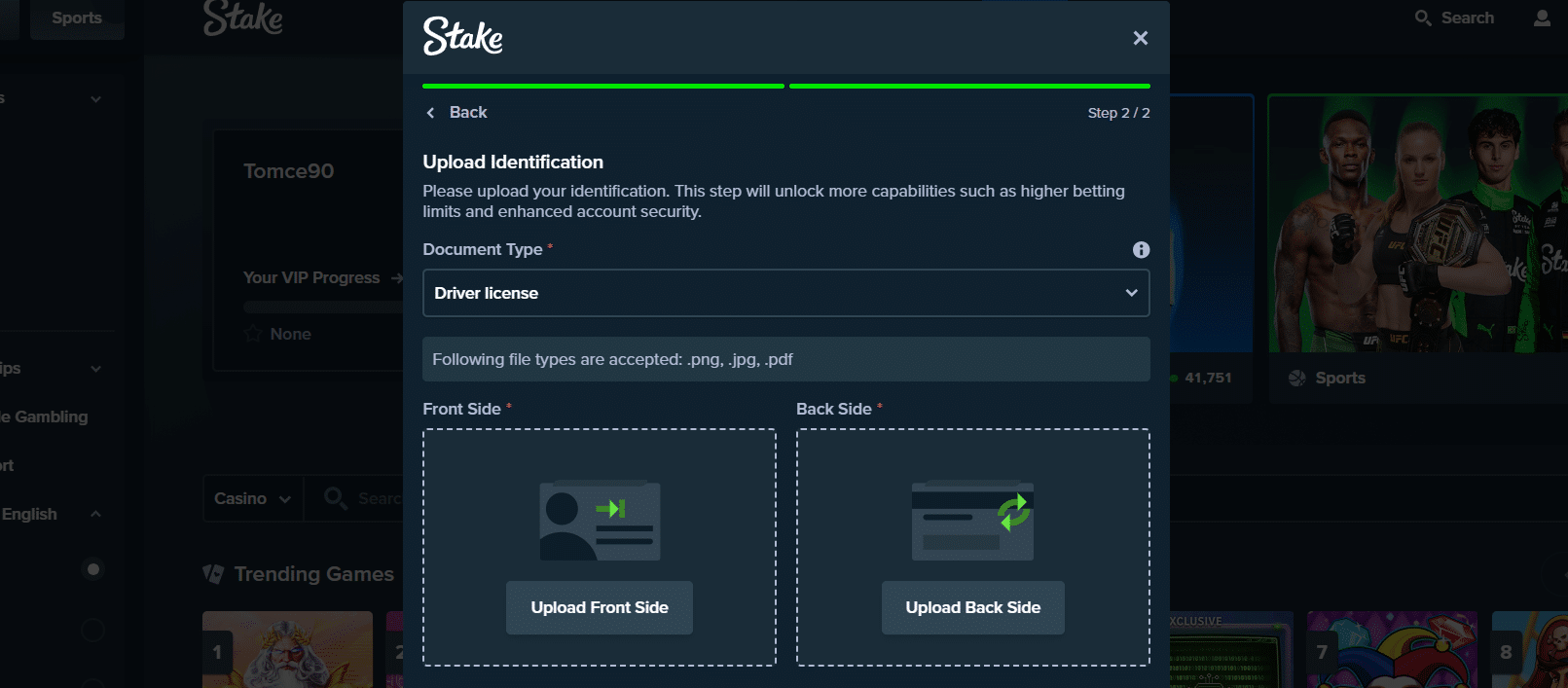Click the Sports ball icon on card

pos(1297,379)
